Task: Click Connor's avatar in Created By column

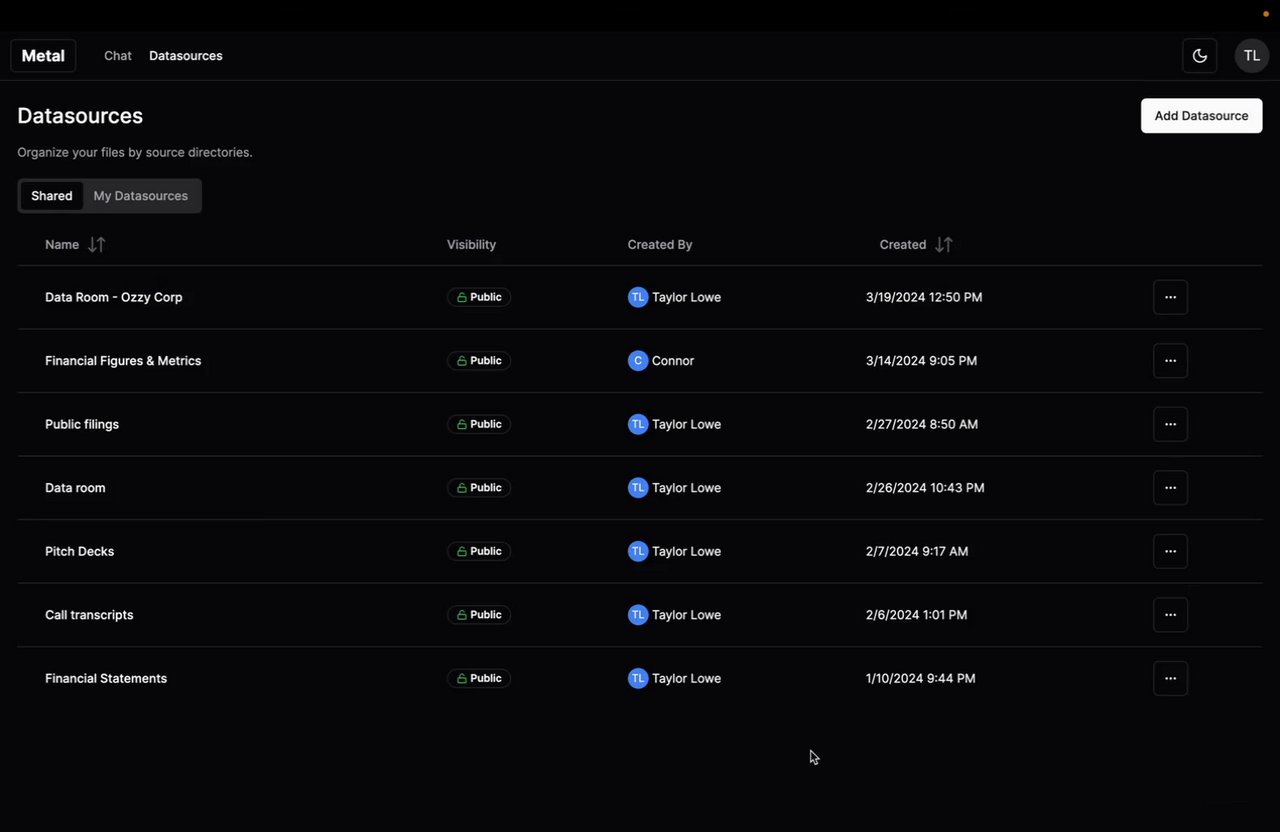Action: [638, 361]
